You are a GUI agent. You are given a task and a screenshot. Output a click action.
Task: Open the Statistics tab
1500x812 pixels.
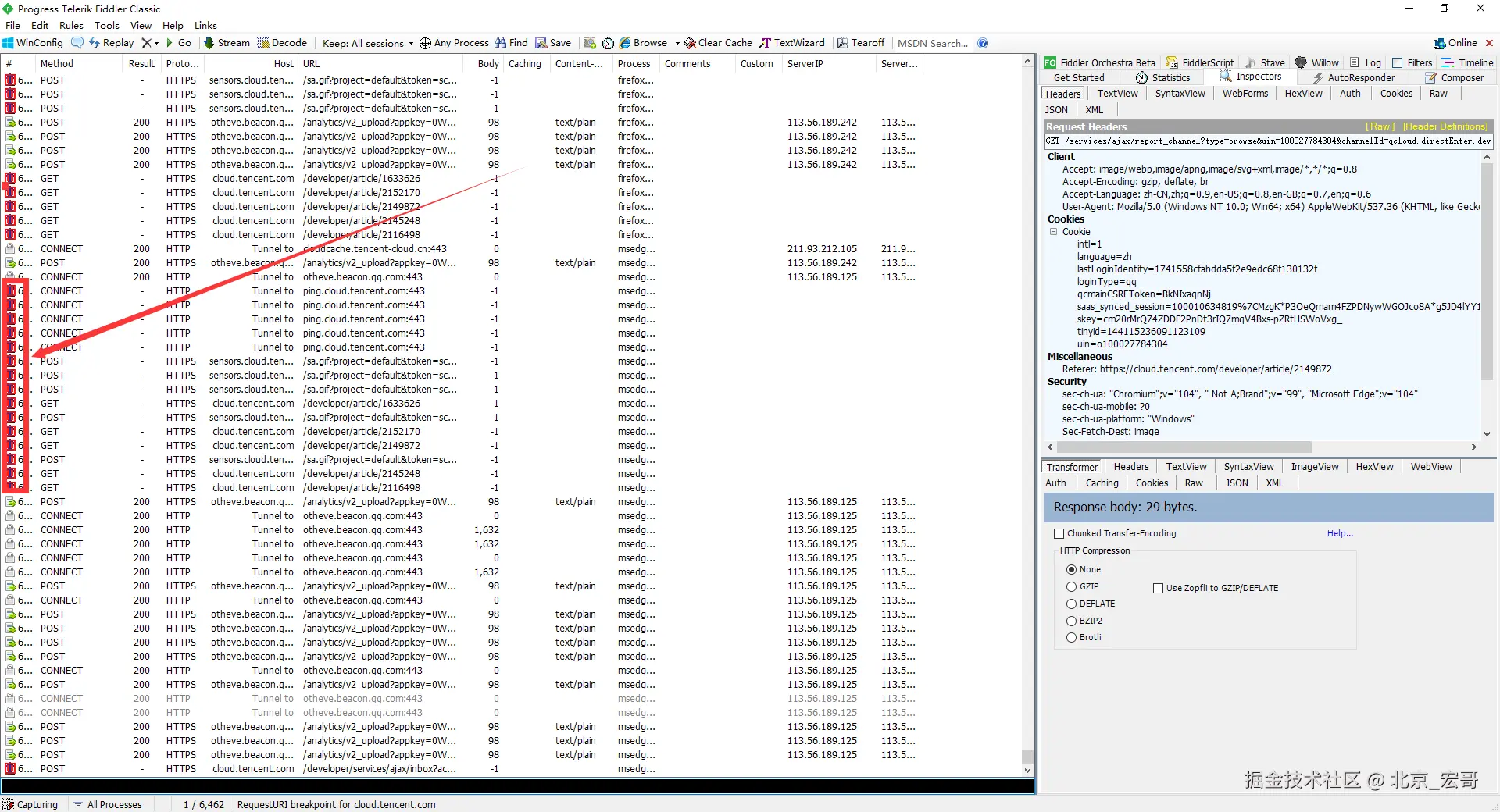[1163, 77]
